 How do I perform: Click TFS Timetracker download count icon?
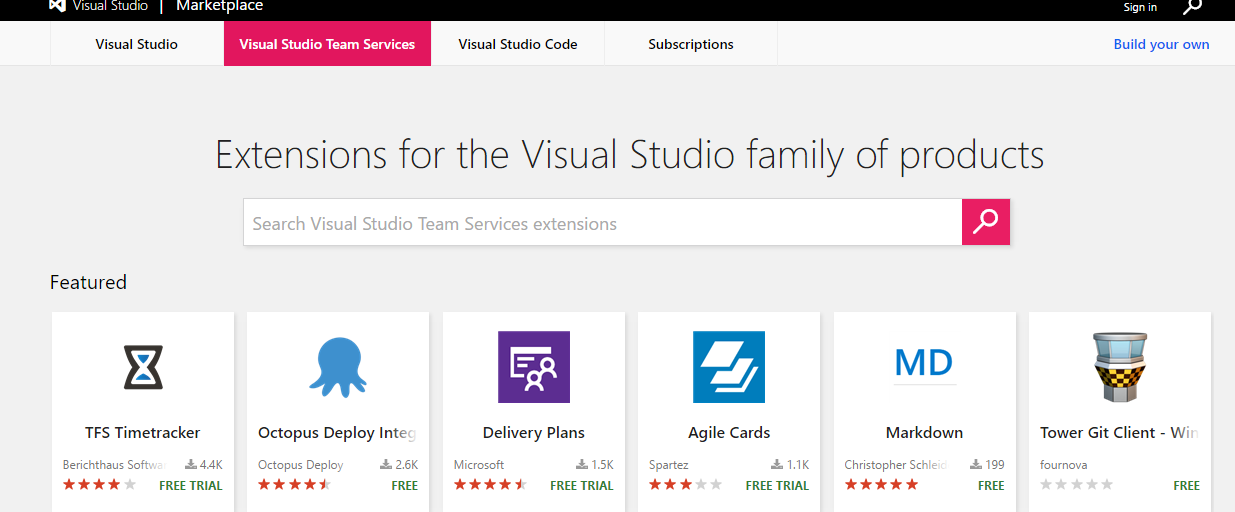tap(190, 465)
